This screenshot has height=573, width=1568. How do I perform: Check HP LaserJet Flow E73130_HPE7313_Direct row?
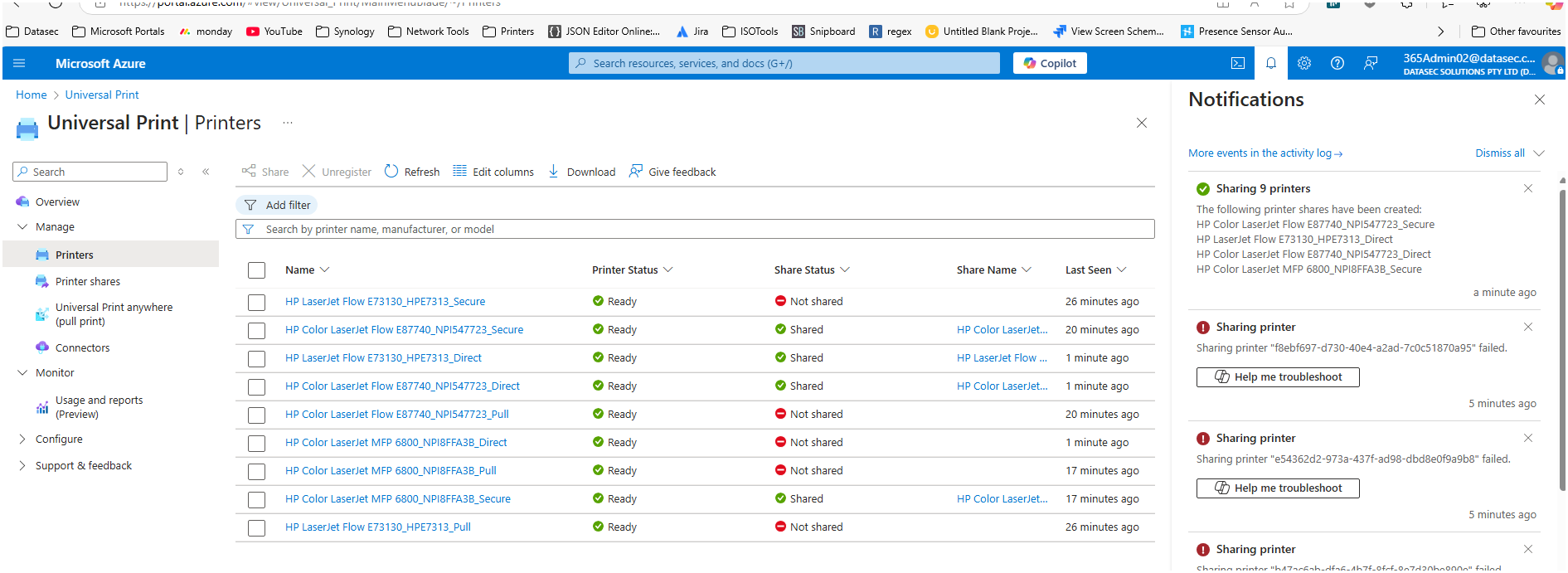coord(257,358)
